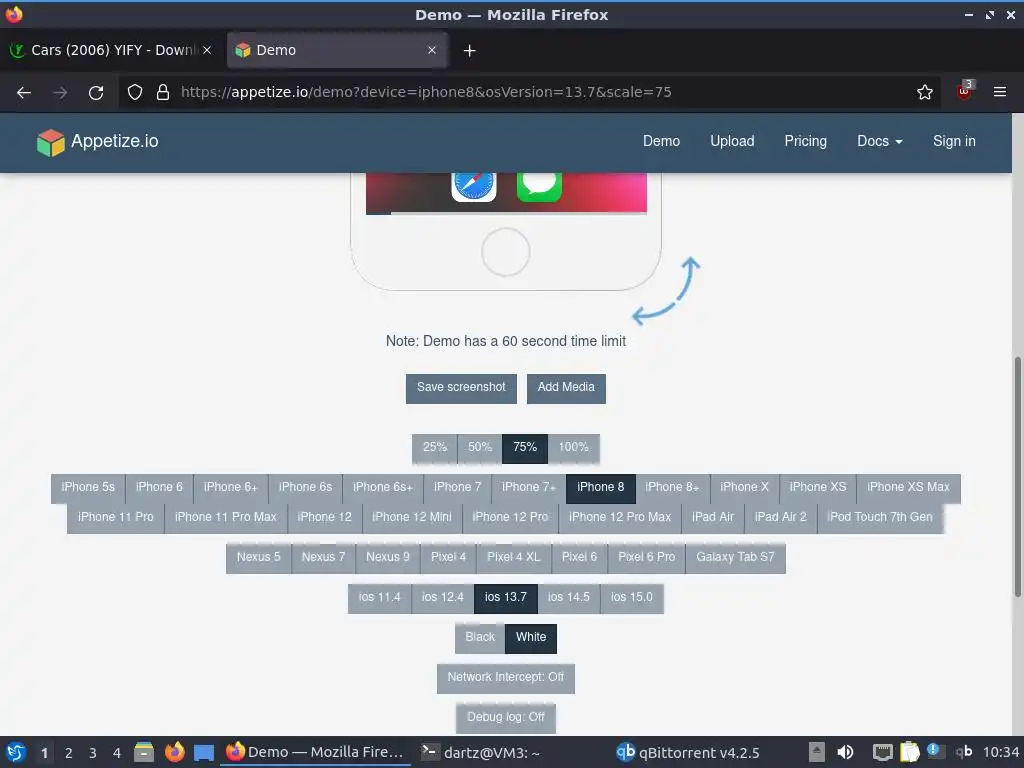Screen dimensions: 1024x768
Task: Click the volume speaker tray icon
Action: pyautogui.click(x=845, y=752)
